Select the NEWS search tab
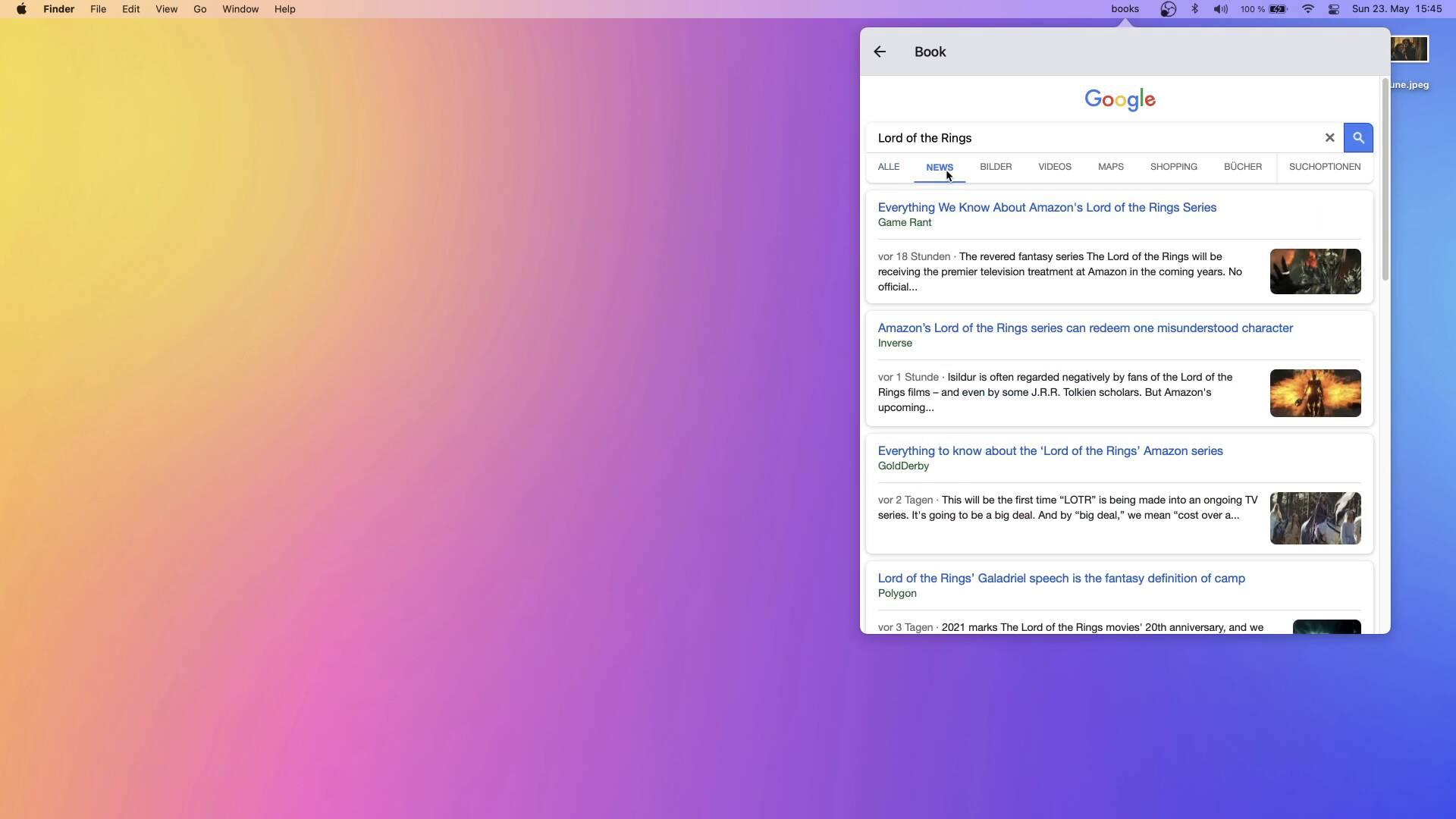1456x819 pixels. pyautogui.click(x=940, y=167)
